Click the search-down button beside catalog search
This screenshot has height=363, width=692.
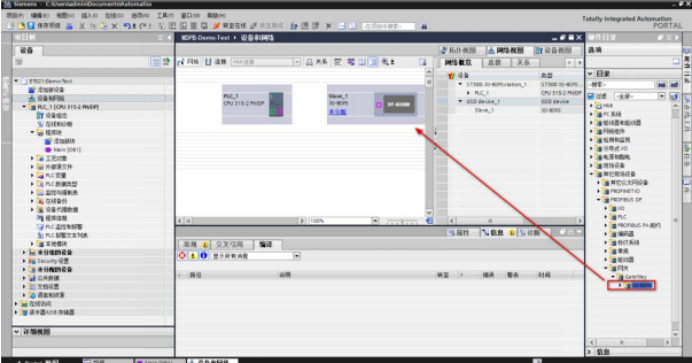pyautogui.click(x=662, y=85)
